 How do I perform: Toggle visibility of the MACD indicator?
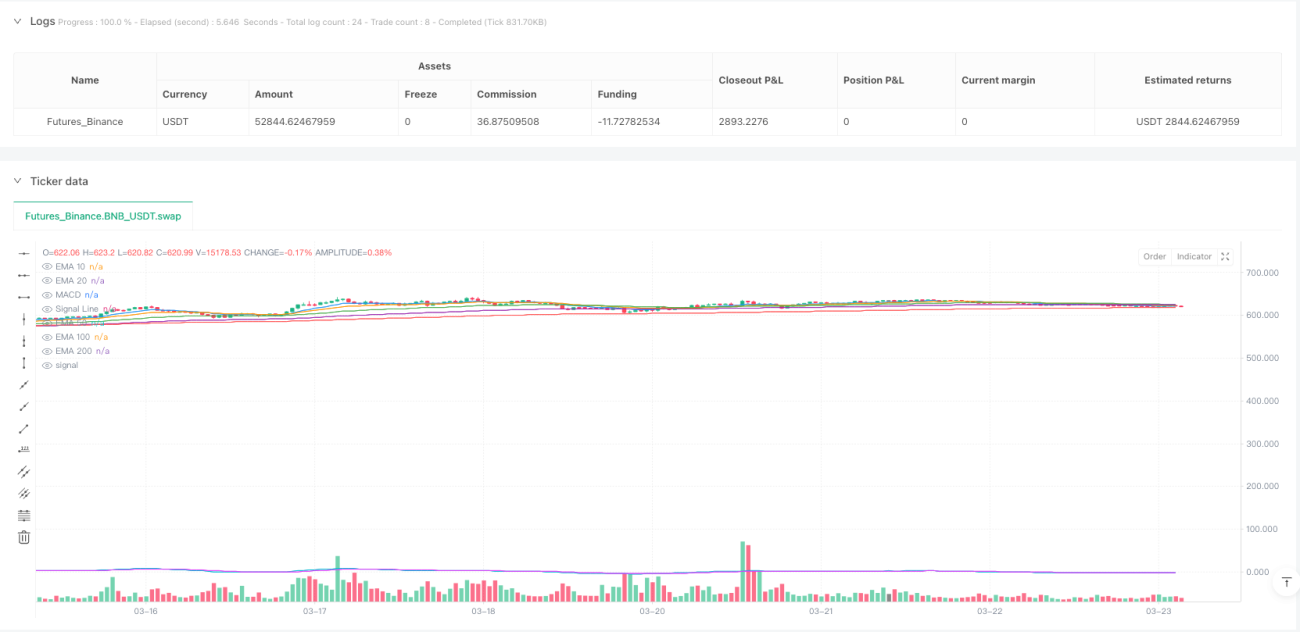point(47,295)
